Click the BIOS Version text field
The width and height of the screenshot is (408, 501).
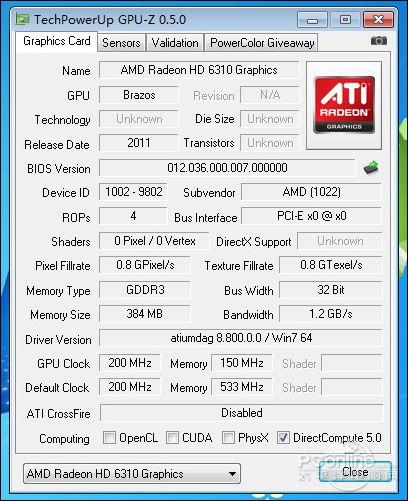tap(227, 168)
